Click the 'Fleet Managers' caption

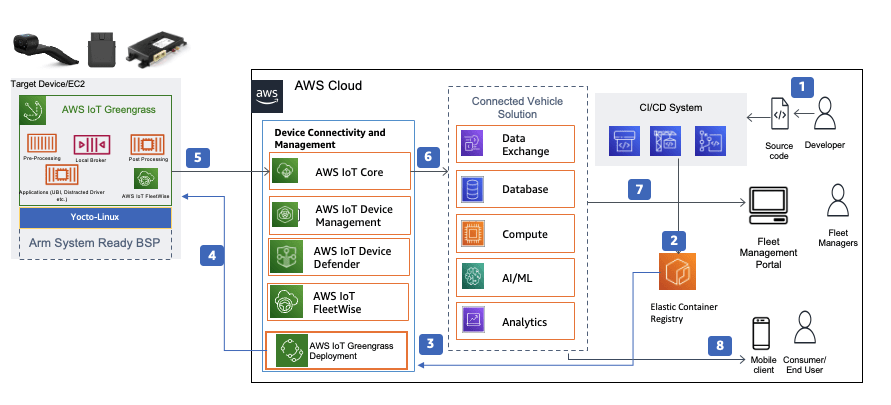(x=838, y=237)
